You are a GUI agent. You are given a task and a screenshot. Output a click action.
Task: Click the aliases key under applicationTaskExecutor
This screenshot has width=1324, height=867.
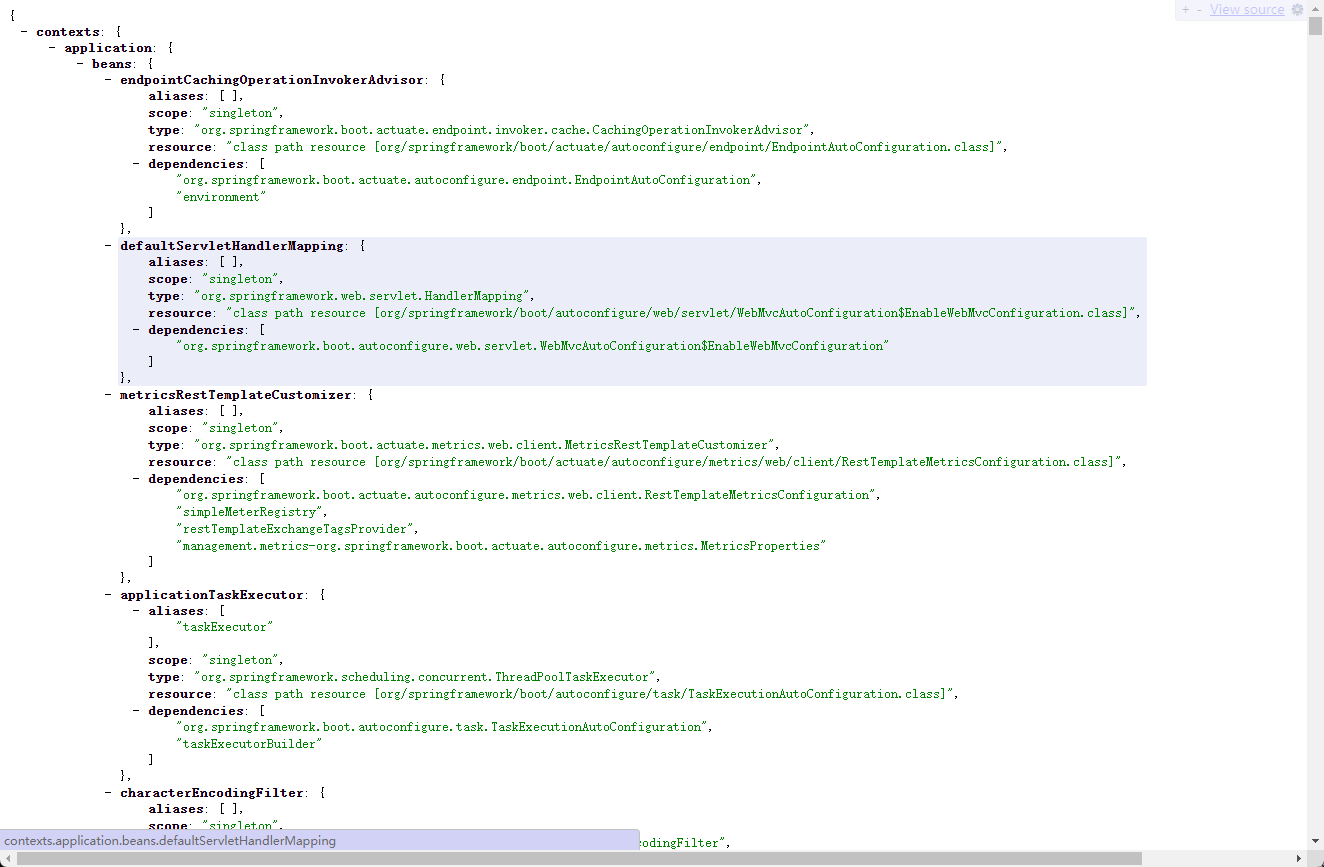click(x=176, y=611)
